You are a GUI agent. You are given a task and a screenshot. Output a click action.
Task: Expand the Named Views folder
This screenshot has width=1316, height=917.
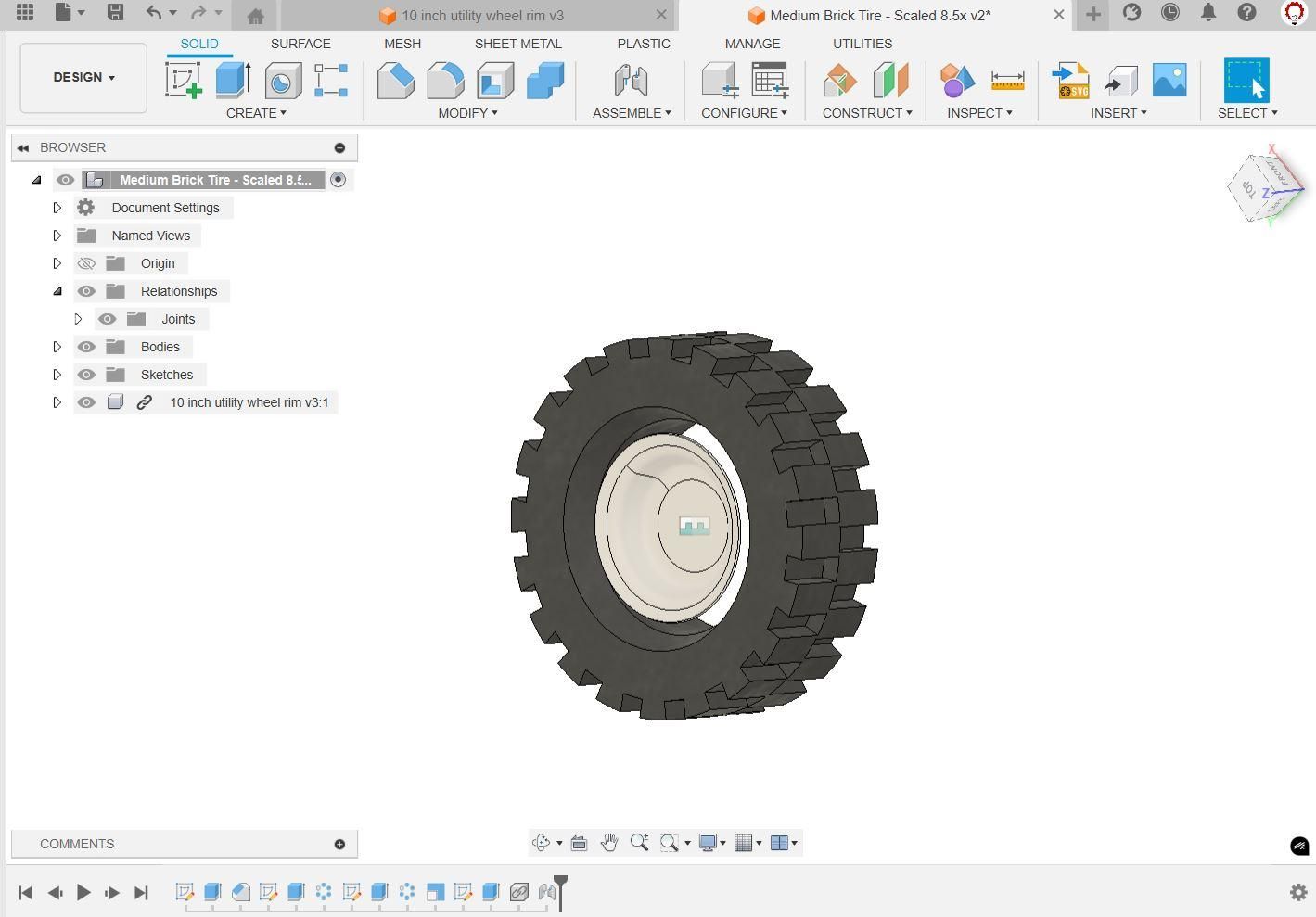pos(57,236)
